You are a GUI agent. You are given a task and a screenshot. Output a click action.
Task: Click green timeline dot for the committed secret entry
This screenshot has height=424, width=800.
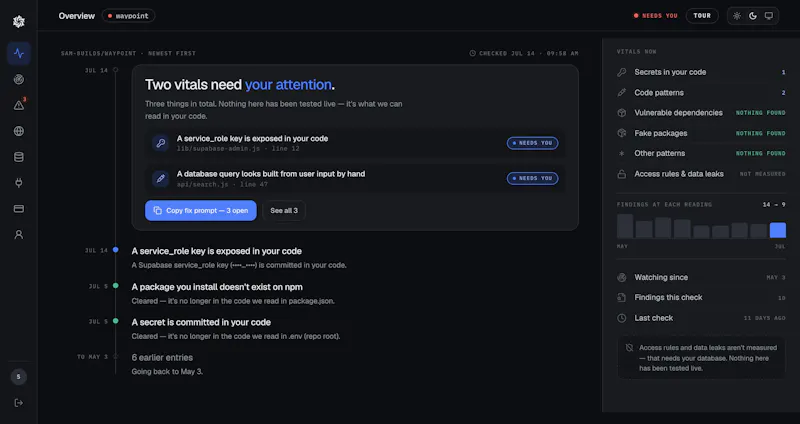tap(116, 321)
